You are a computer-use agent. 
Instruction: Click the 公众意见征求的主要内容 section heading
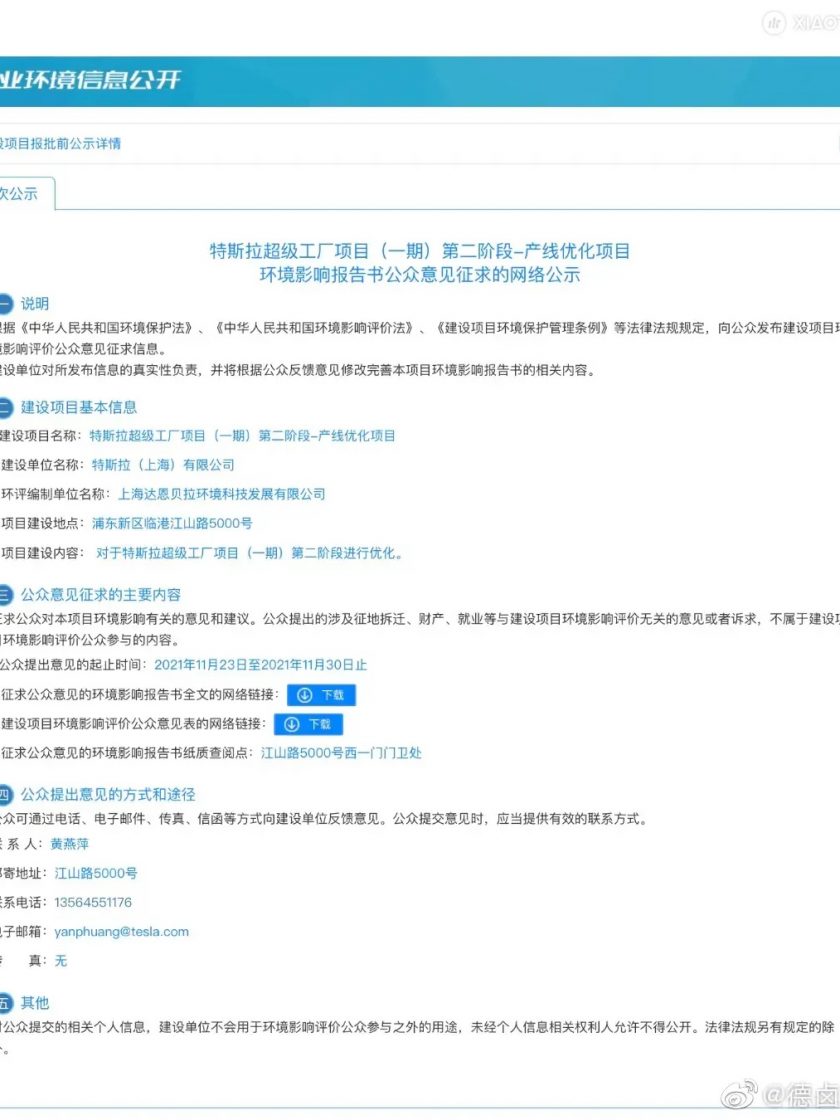(101, 594)
